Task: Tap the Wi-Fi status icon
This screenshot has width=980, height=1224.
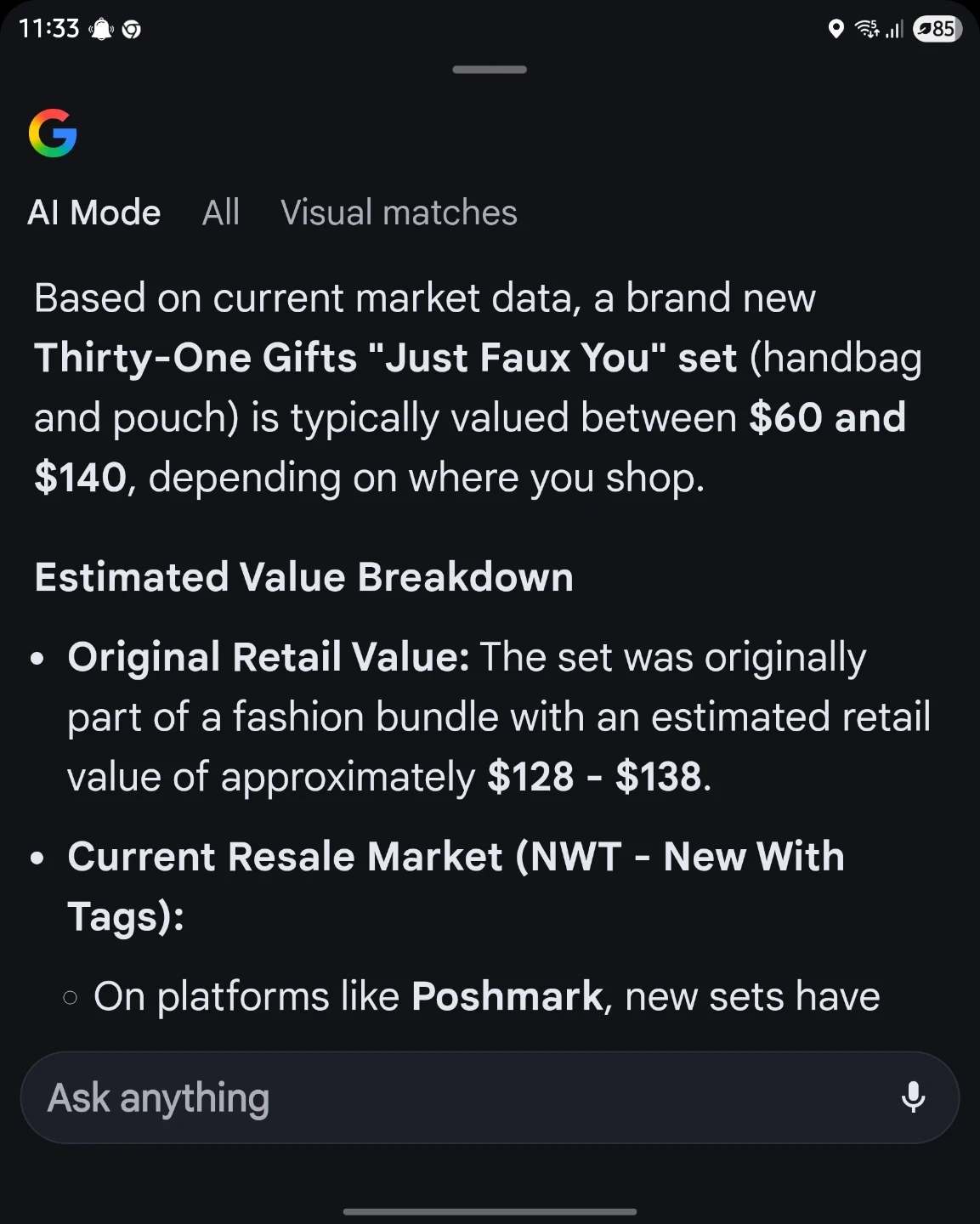Action: click(866, 30)
